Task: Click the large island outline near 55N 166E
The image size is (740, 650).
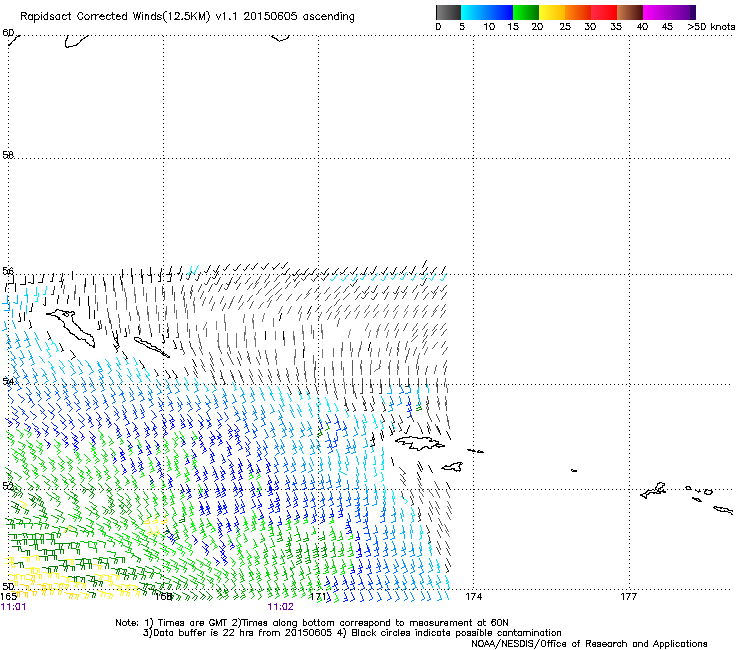Action: (71, 328)
